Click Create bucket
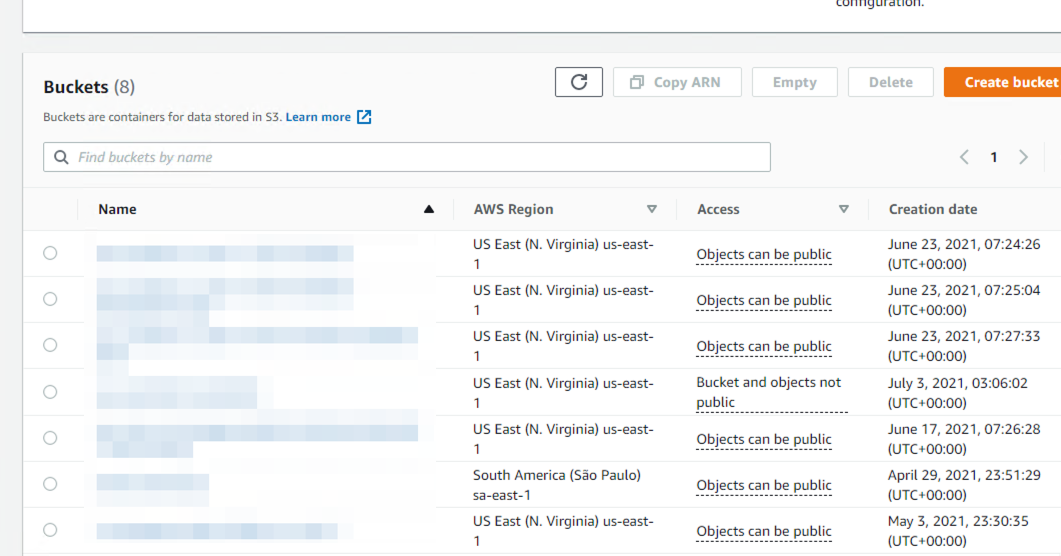1061x556 pixels. [1003, 83]
